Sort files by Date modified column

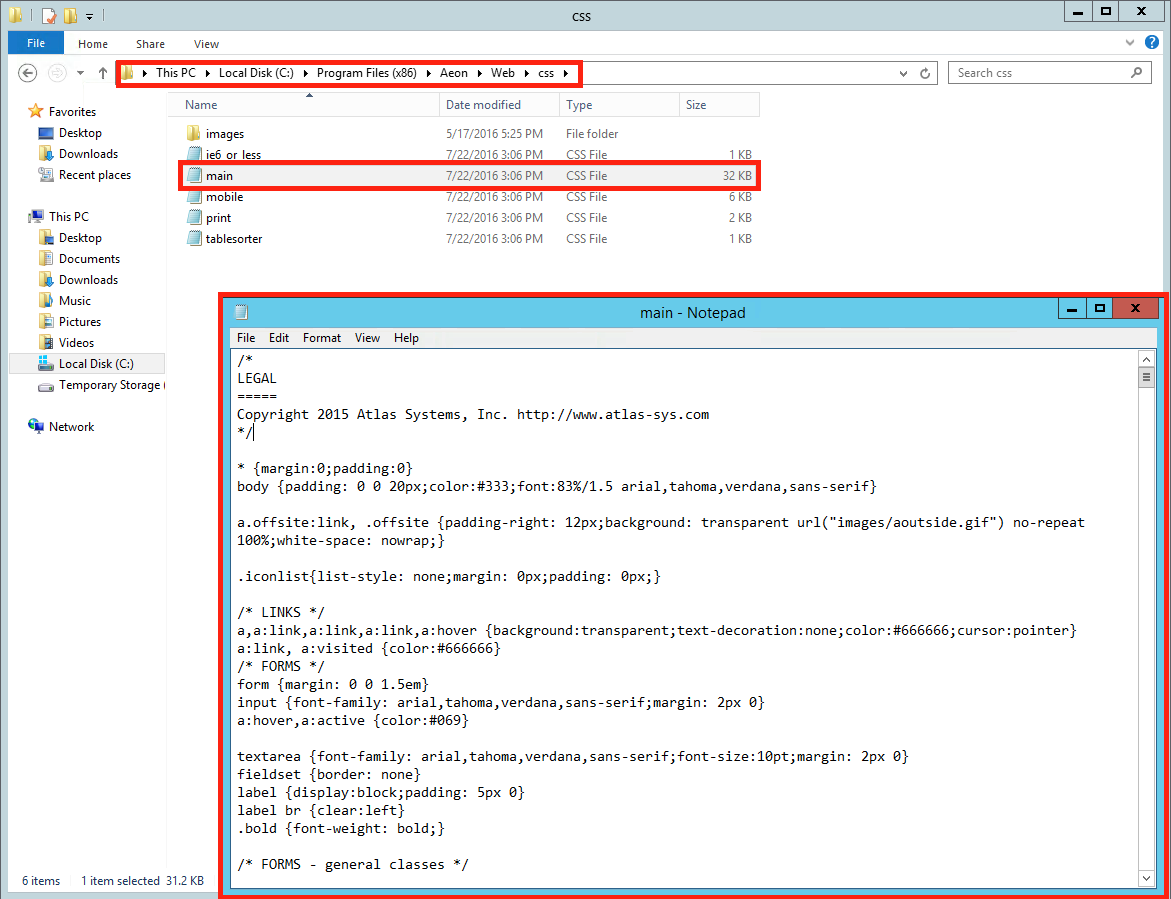483,105
